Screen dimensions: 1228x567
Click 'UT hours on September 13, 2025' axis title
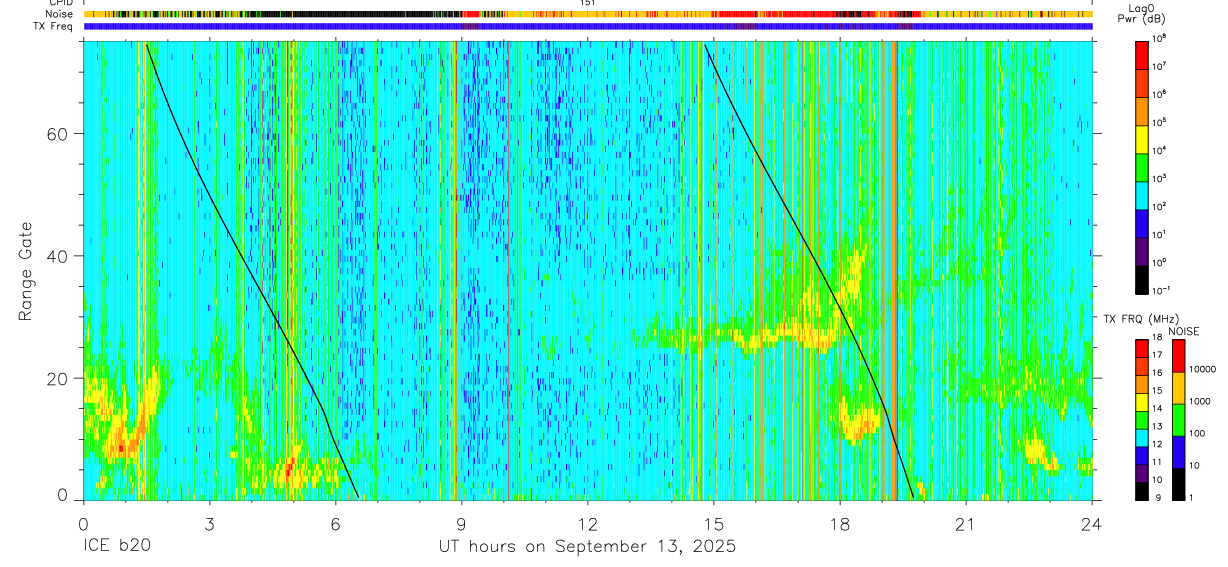(x=588, y=547)
